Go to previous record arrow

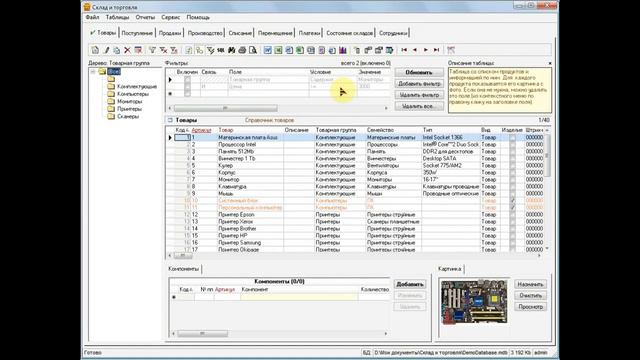tap(415, 50)
